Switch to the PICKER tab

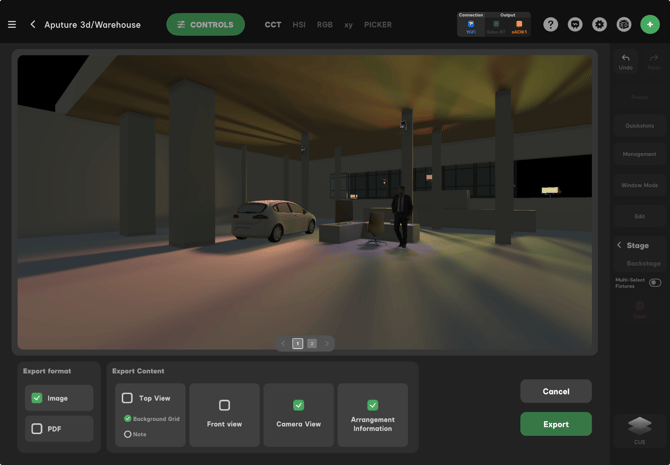(x=378, y=25)
